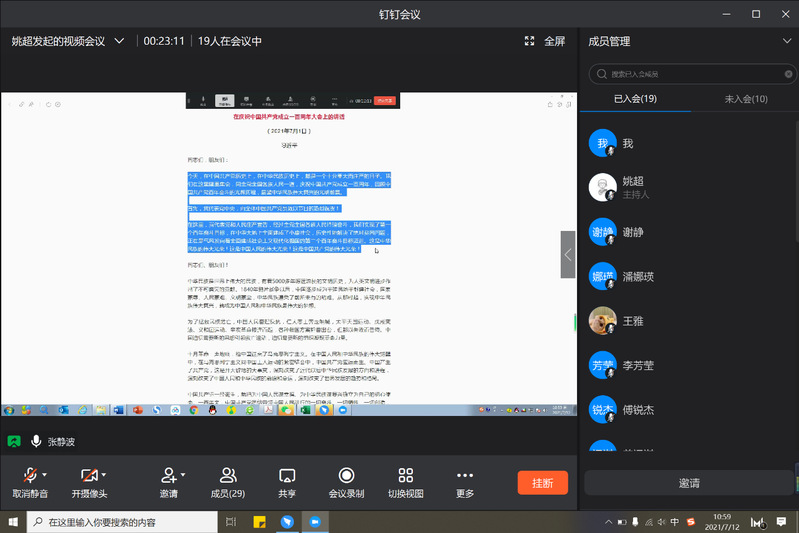Viewport: 799px width, 533px height.
Task: Select the 已入会(19) tab
Action: point(635,99)
